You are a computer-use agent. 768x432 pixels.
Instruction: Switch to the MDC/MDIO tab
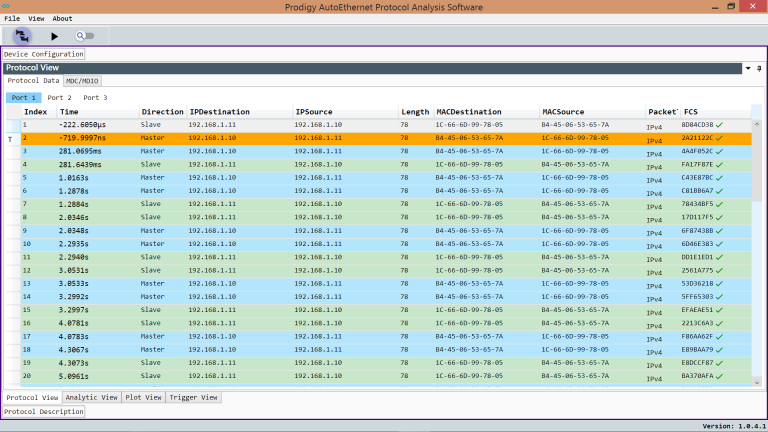coord(82,81)
